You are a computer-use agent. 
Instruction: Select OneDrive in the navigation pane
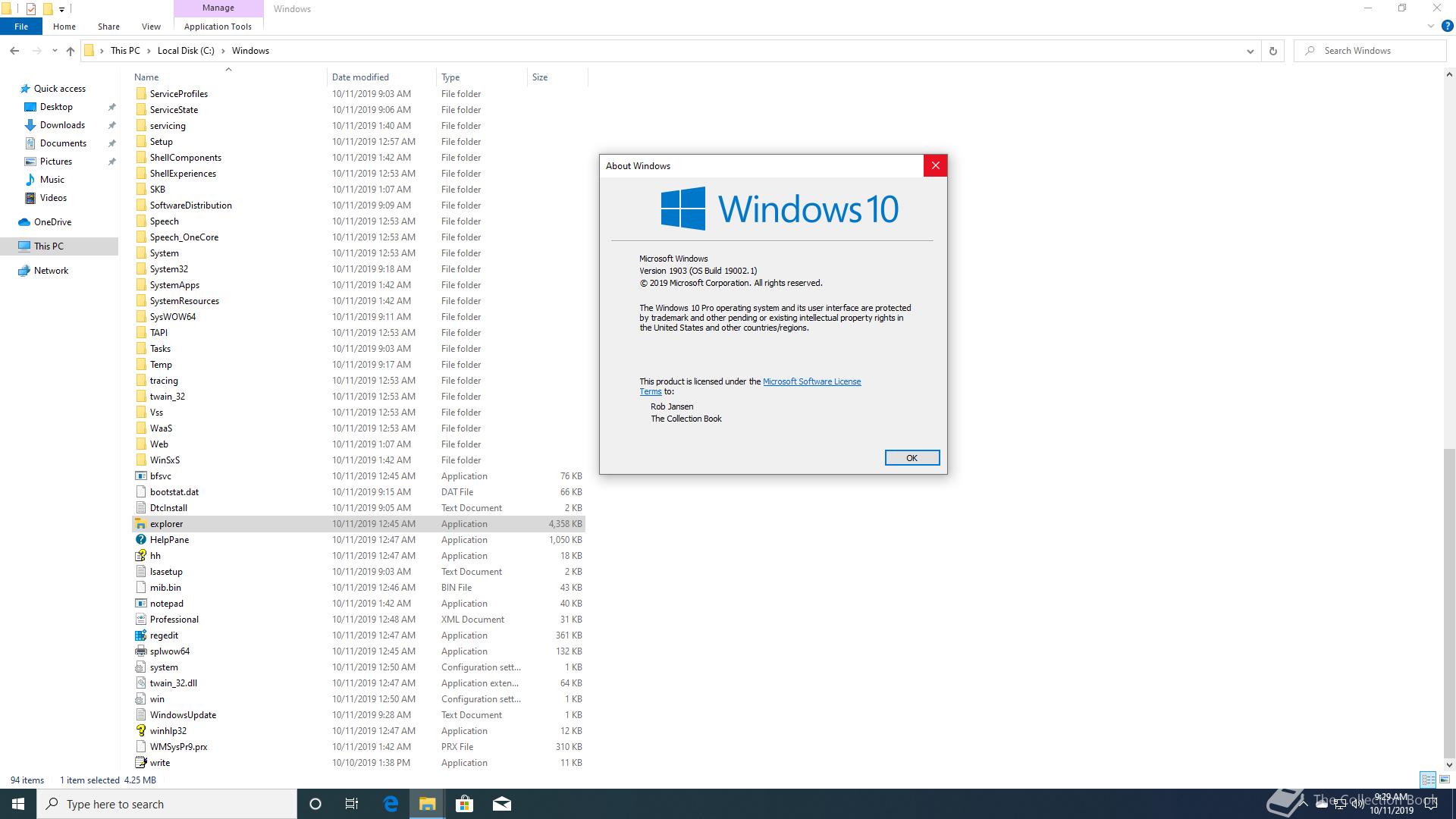point(52,222)
